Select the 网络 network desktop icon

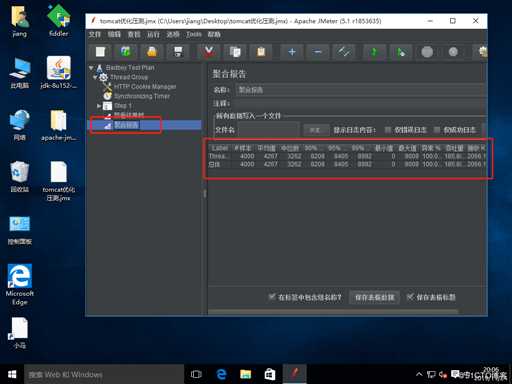point(20,125)
